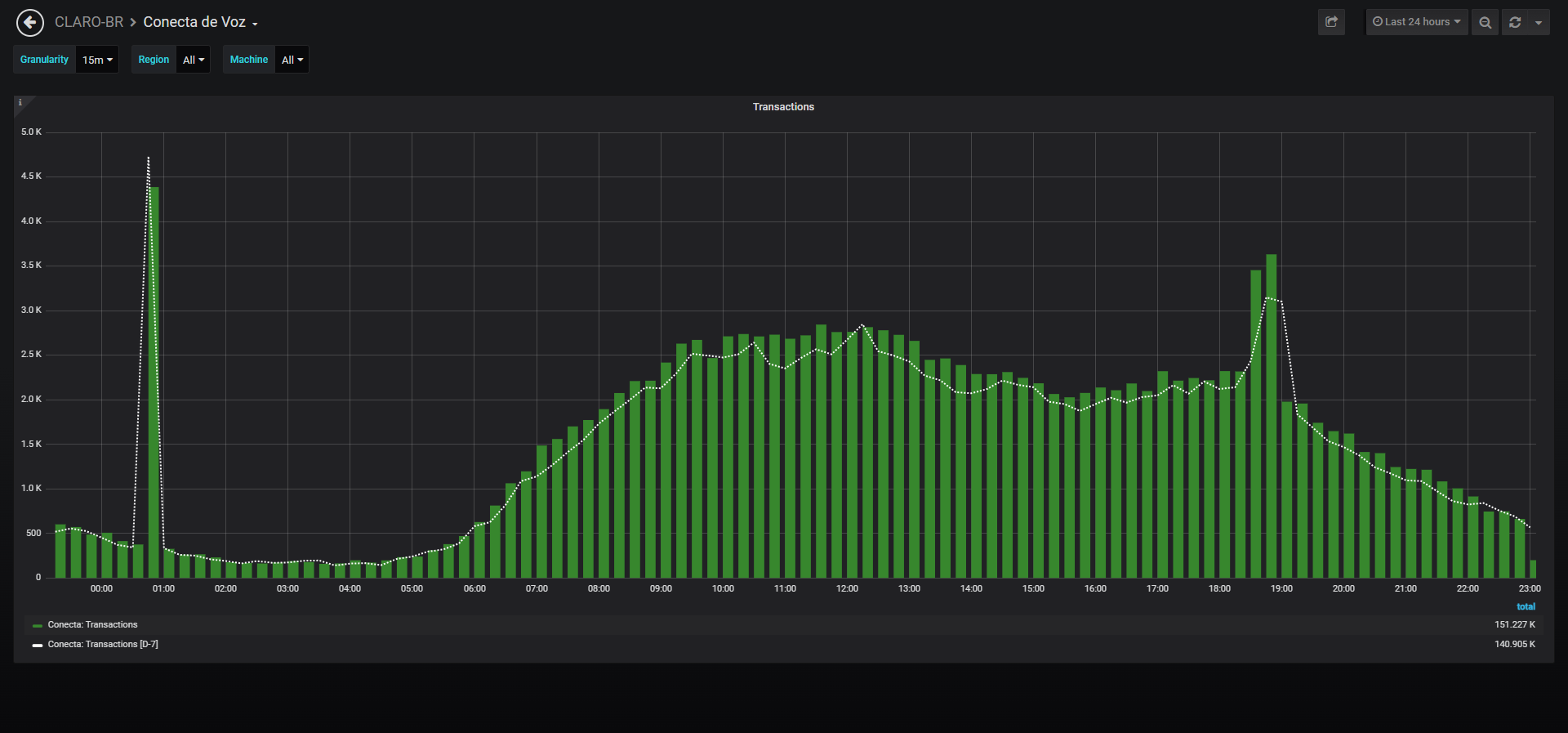This screenshot has height=733, width=1568.
Task: Click the zoom out magnifier icon
Action: click(1486, 22)
